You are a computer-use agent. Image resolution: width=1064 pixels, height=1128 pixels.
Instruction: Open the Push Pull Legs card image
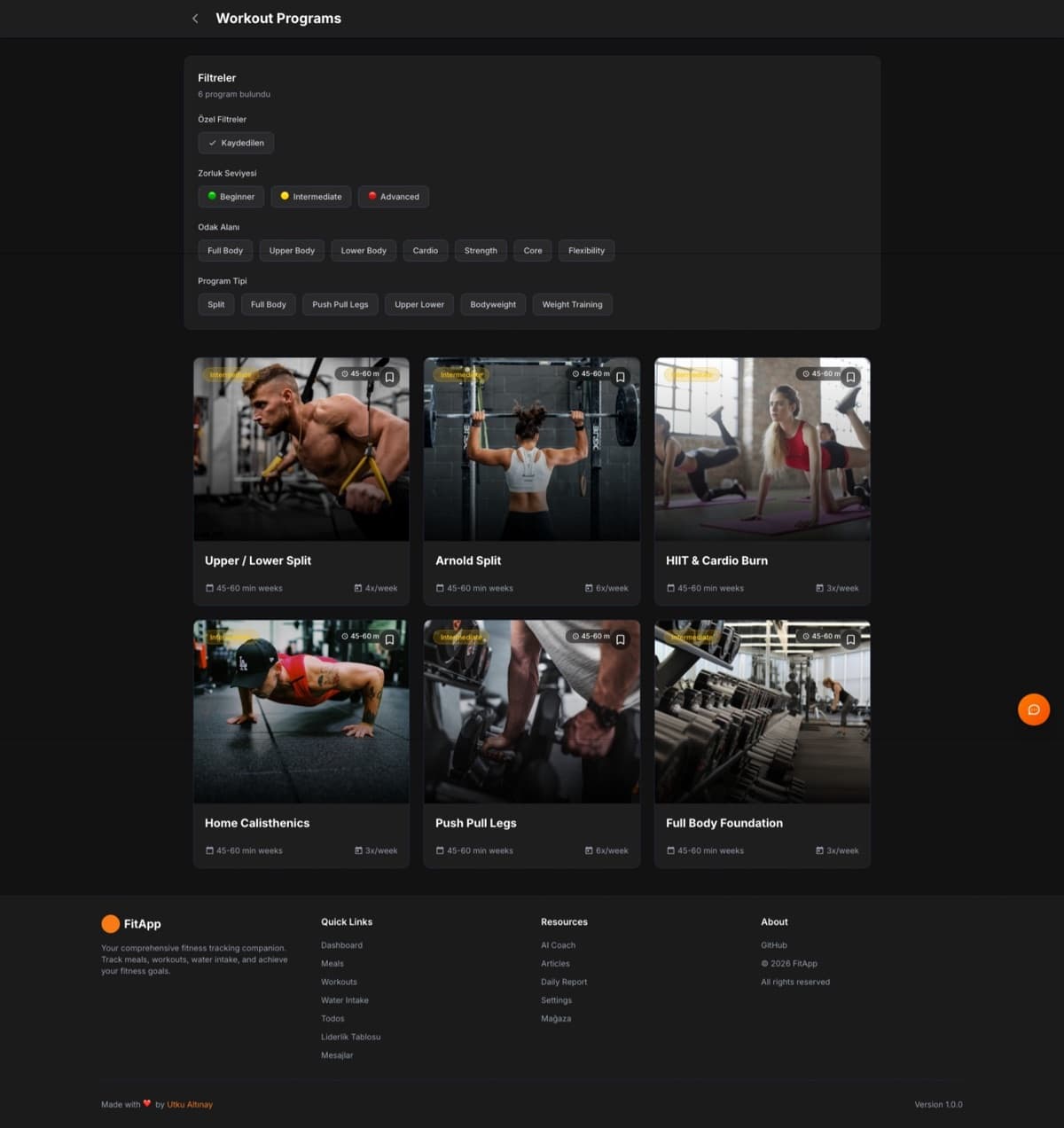click(x=532, y=712)
